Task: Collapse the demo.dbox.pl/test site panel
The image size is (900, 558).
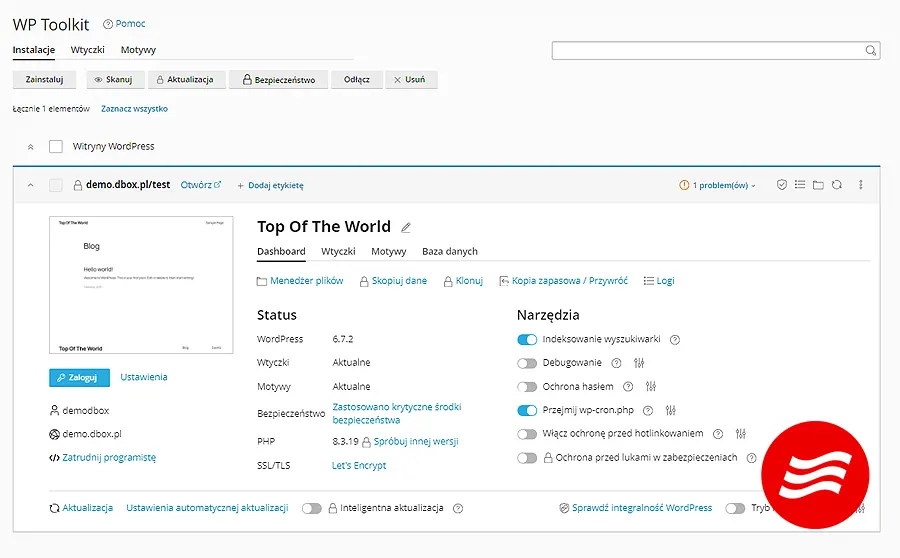Action: [30, 185]
